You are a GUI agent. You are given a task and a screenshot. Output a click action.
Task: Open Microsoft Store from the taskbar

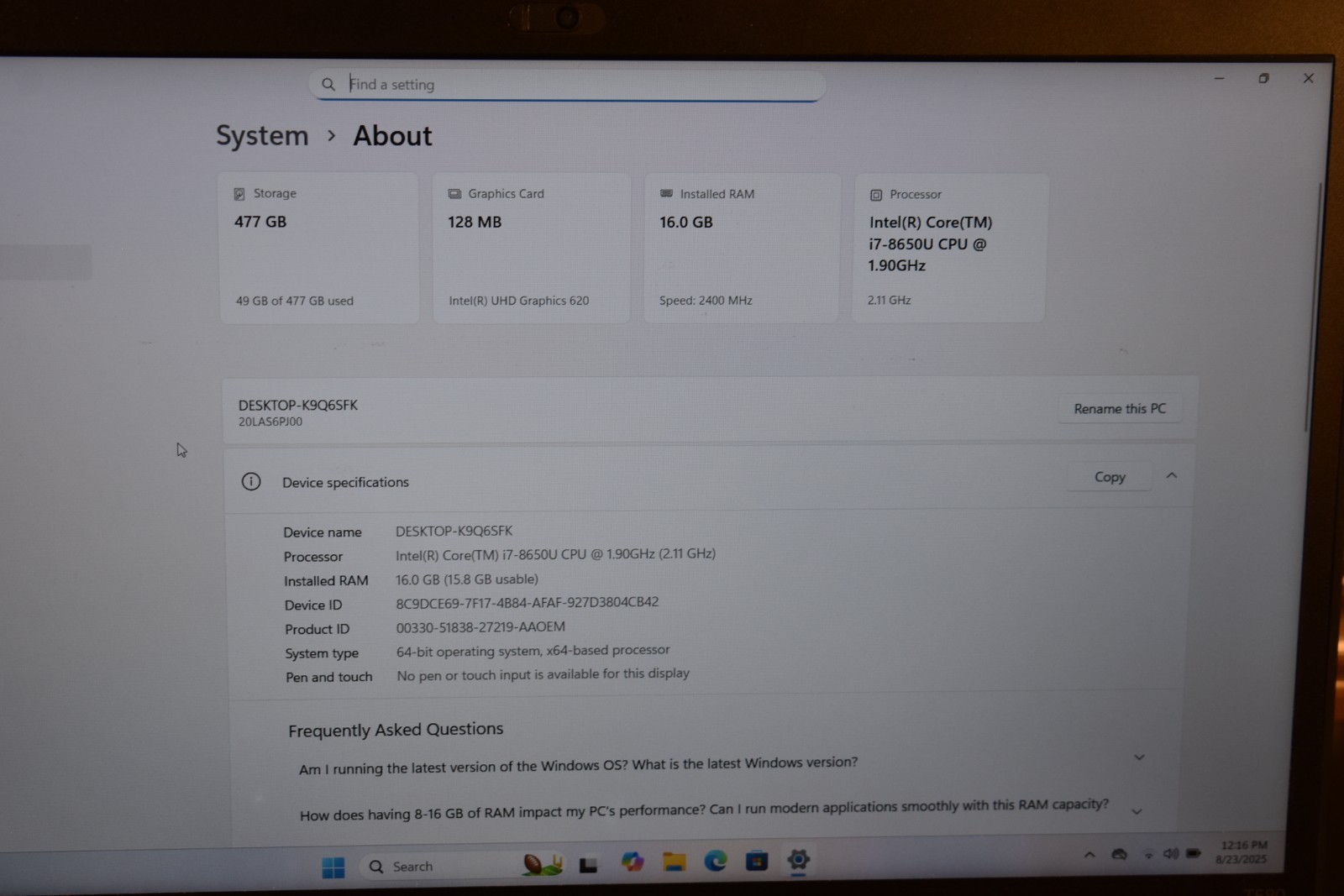[x=757, y=861]
